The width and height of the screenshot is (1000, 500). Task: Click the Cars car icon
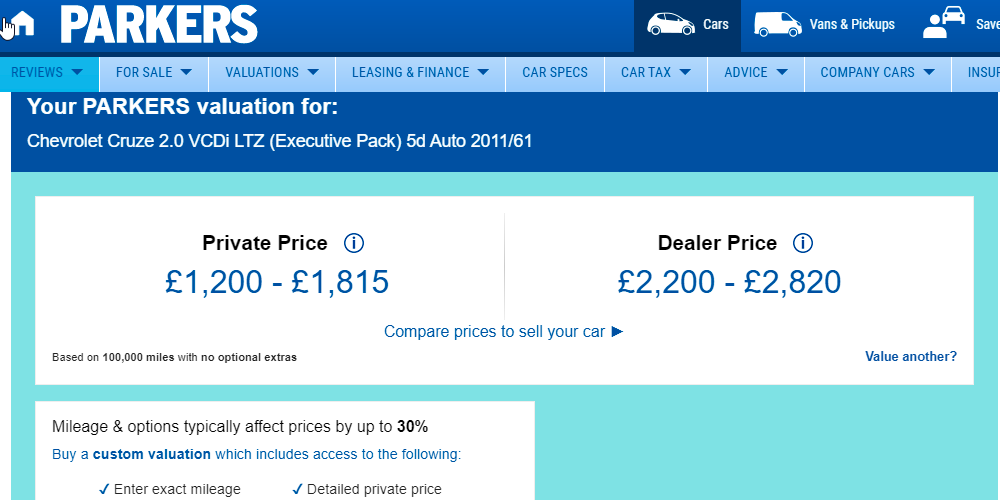point(670,24)
